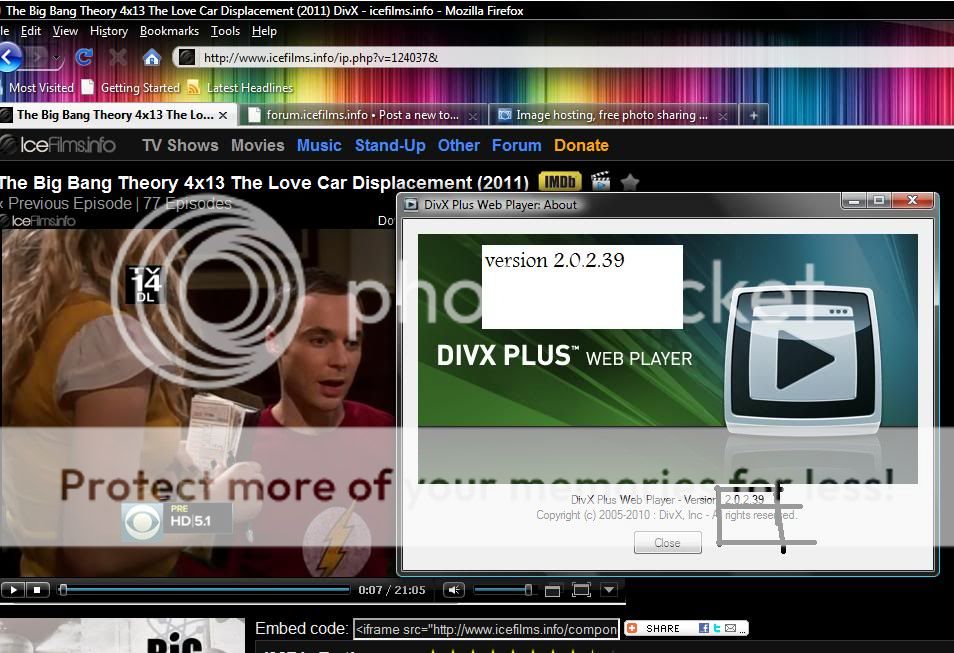Image resolution: width=954 pixels, height=653 pixels.
Task: Open the Latest Headlines feed bookmark
Action: pos(240,88)
